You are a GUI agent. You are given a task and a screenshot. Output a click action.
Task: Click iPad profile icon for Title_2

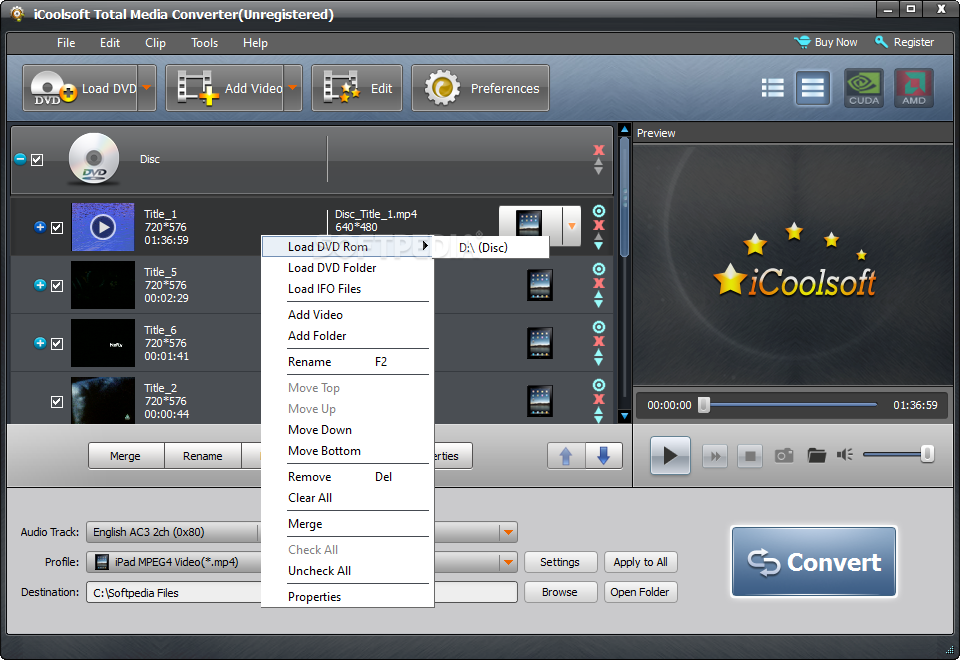tap(539, 401)
